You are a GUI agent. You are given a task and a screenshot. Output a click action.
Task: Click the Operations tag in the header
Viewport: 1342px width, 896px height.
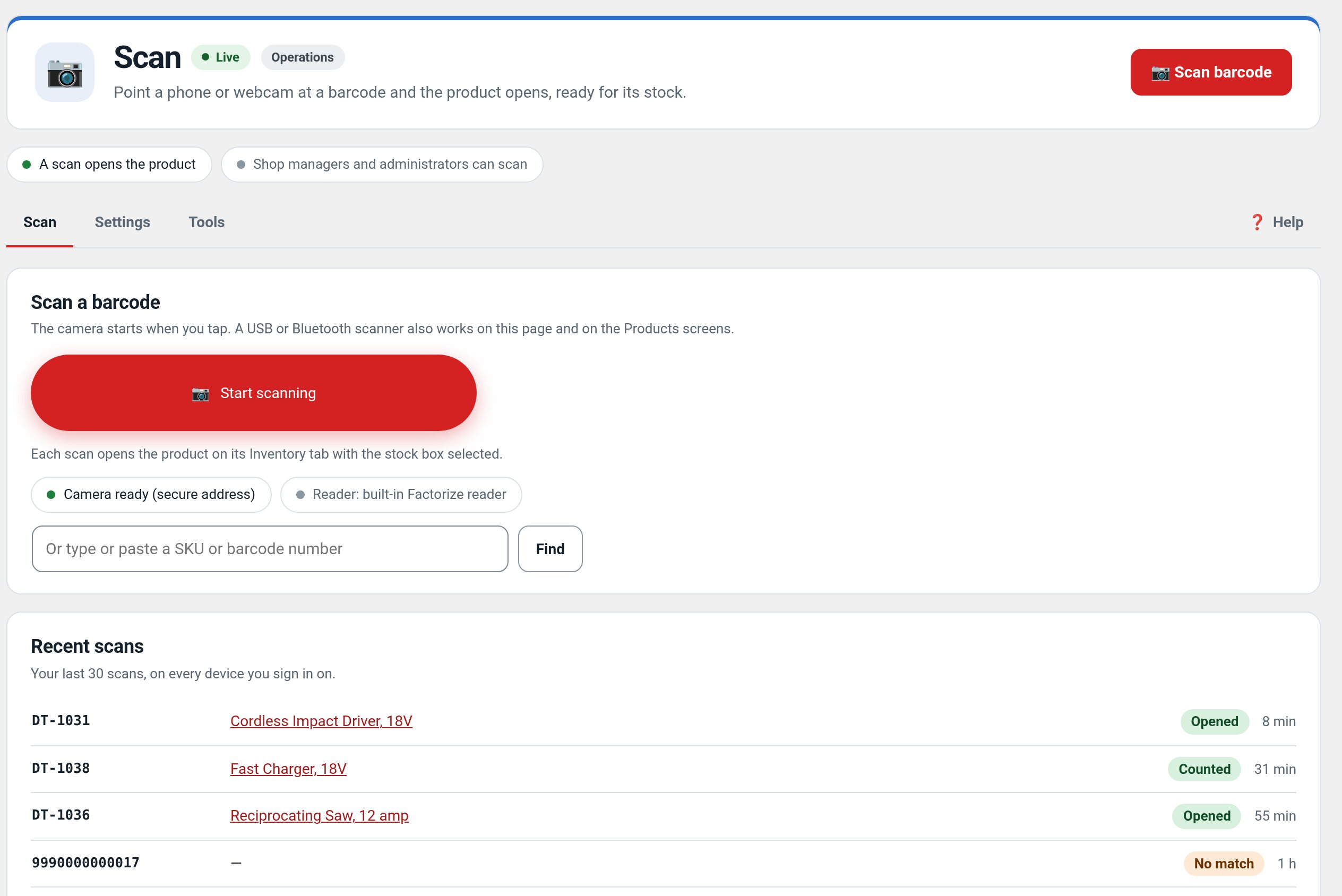[302, 57]
